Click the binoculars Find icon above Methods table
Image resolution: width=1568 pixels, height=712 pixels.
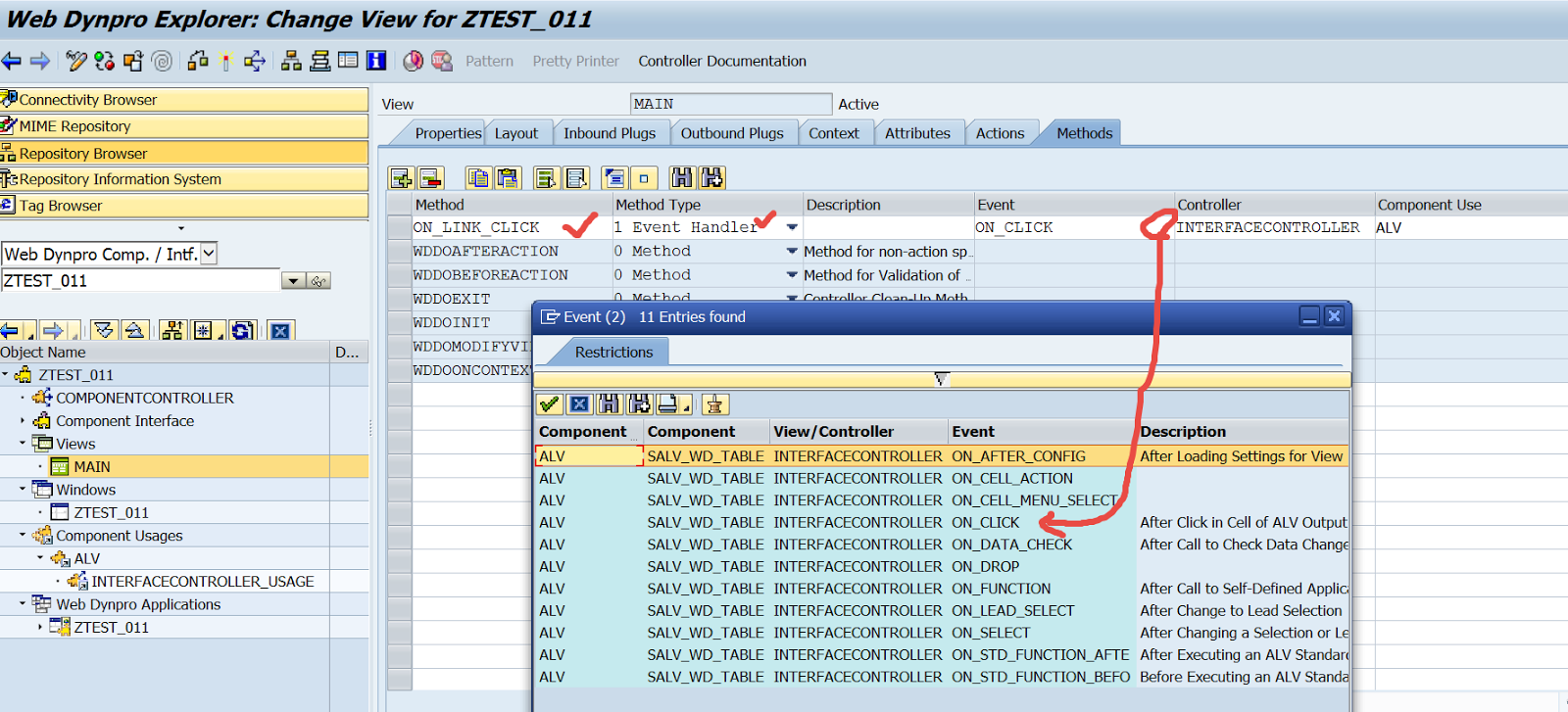[682, 178]
